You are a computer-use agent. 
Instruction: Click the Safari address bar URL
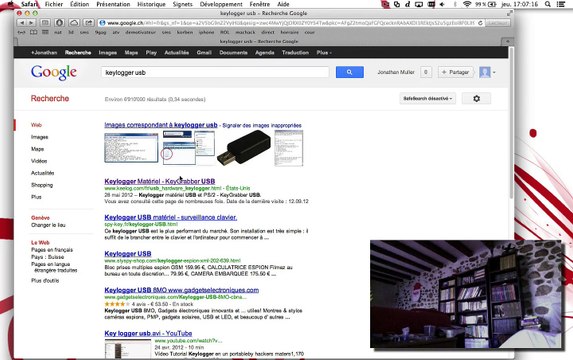(291, 23)
